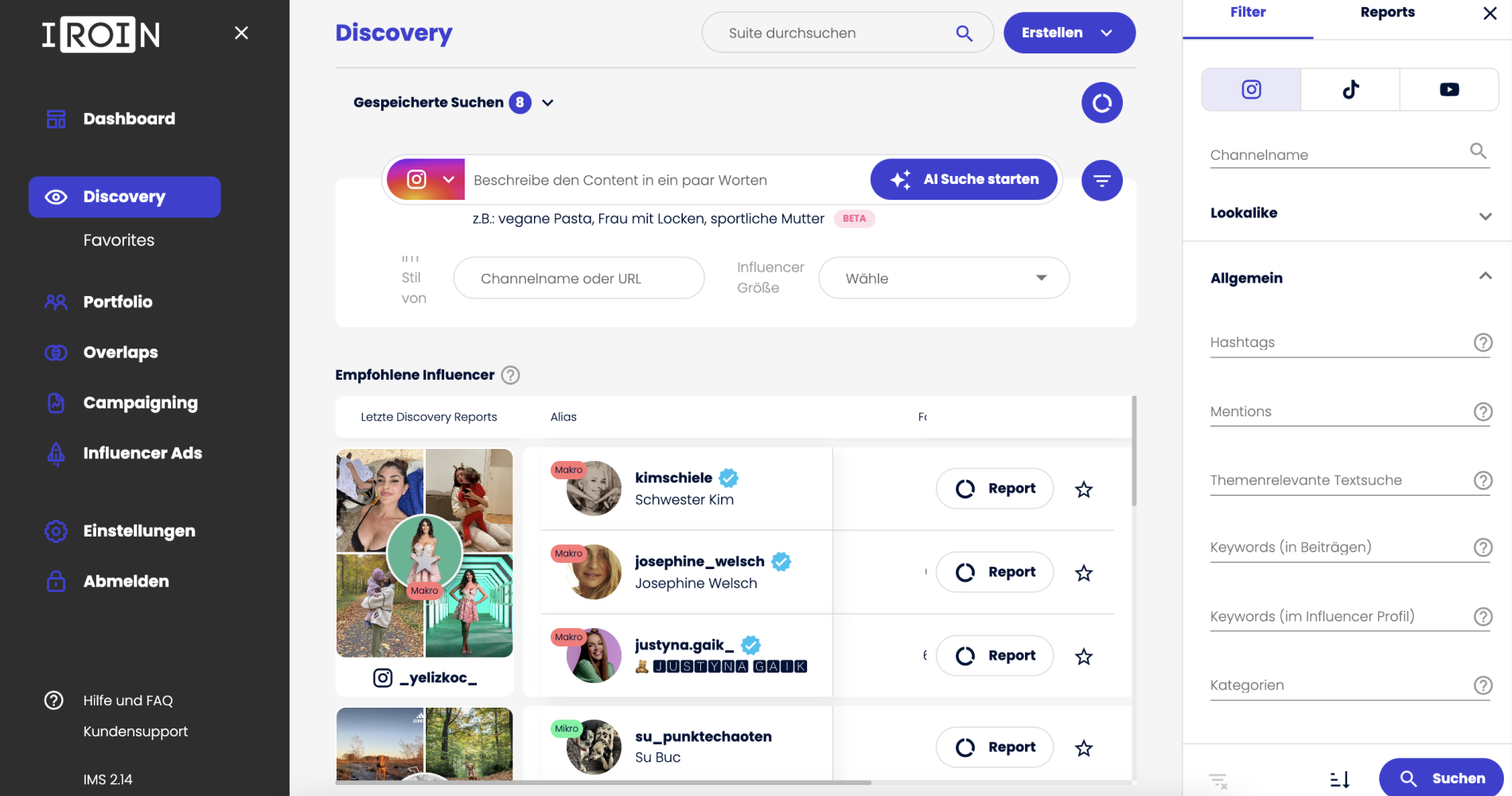Favorite justyna.gaik_ with the star
The image size is (1512, 796).
pyautogui.click(x=1083, y=657)
